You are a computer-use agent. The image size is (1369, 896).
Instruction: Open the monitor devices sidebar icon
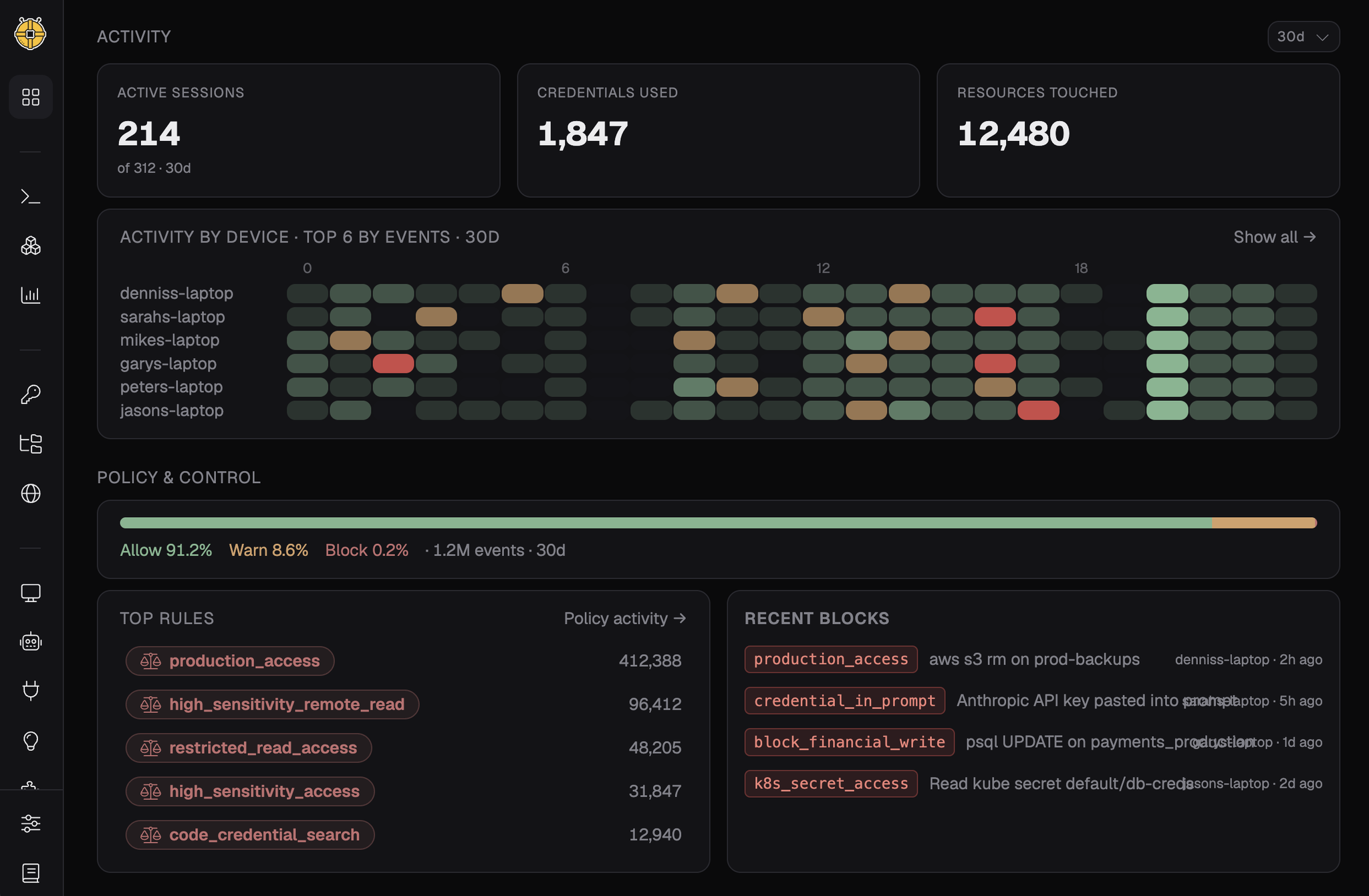(31, 593)
